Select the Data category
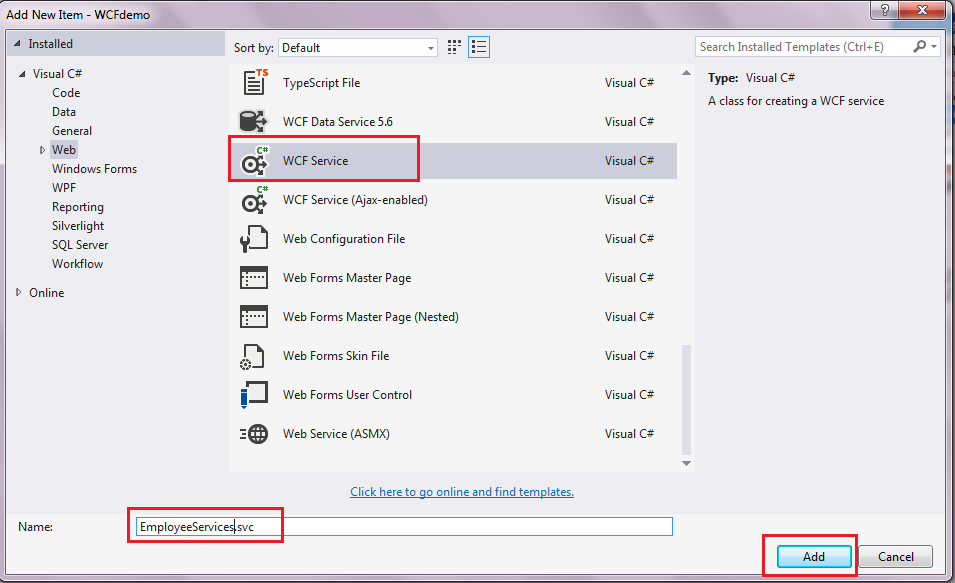 coord(64,111)
